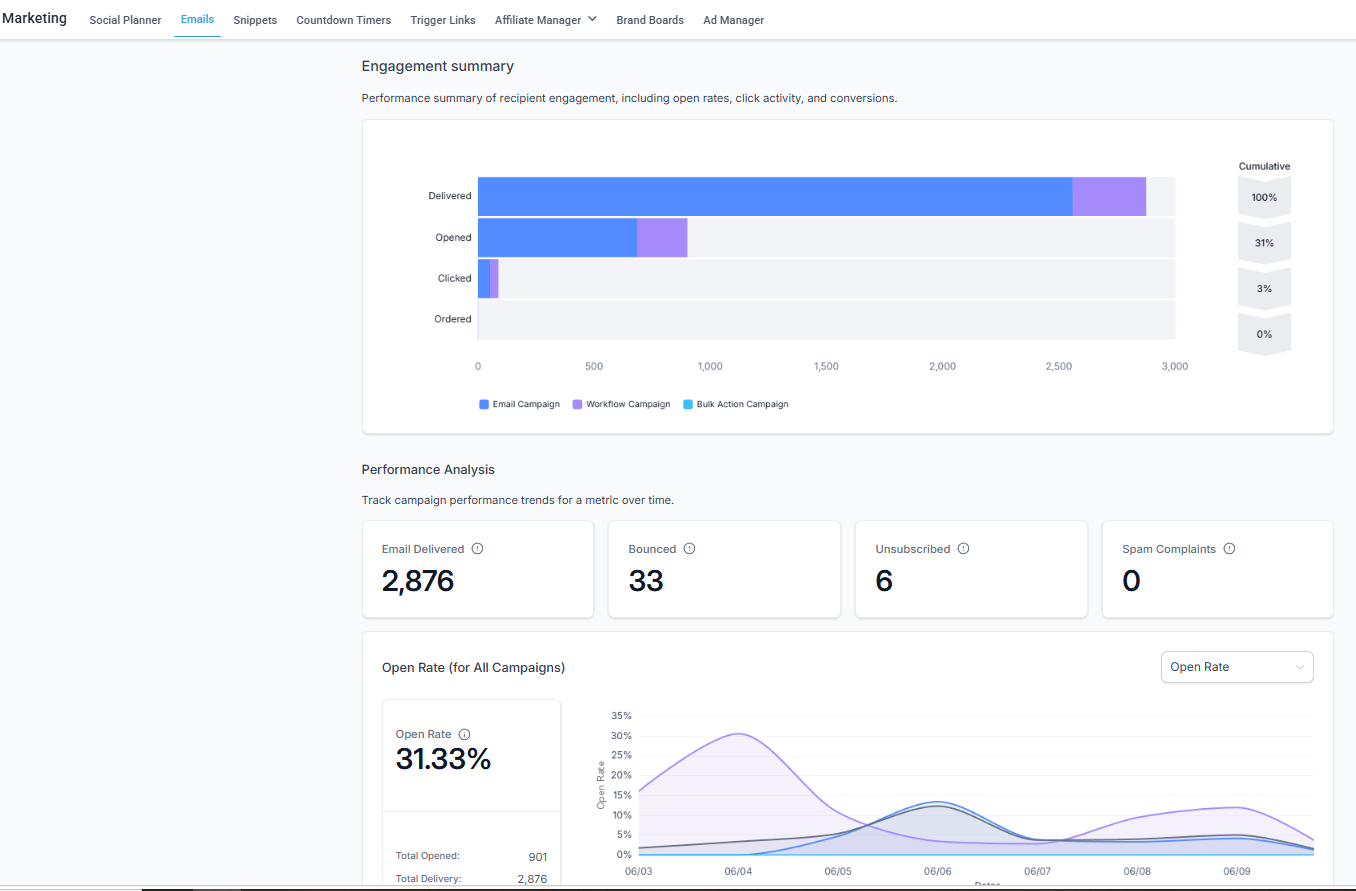
Task: Click the Delivered bar's blue Email Campaign segment
Action: [x=775, y=197]
